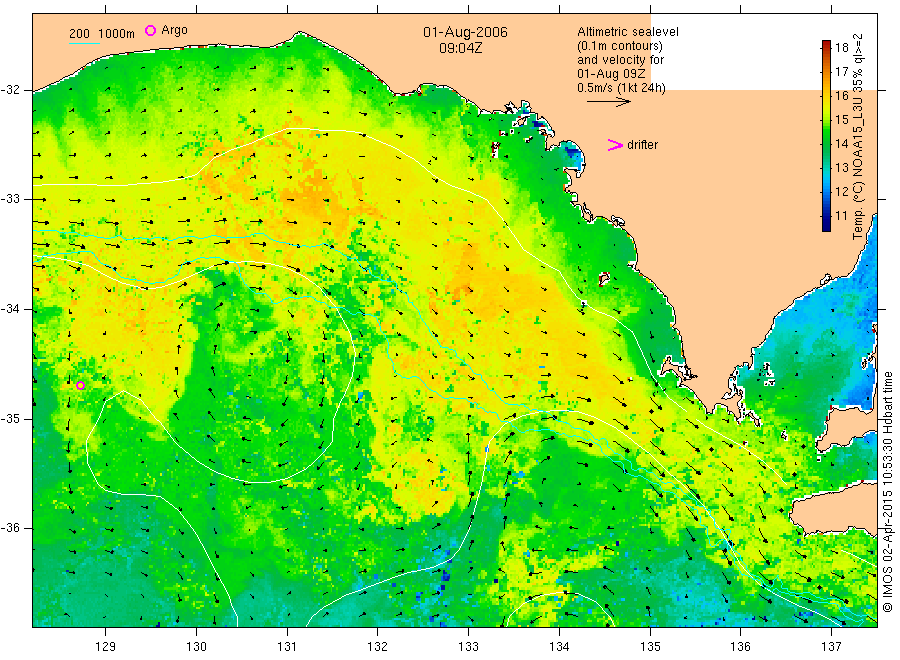The width and height of the screenshot is (900, 660).
Task: Click the '0.5m/s (1kt 24h)' text
Action: 621,88
